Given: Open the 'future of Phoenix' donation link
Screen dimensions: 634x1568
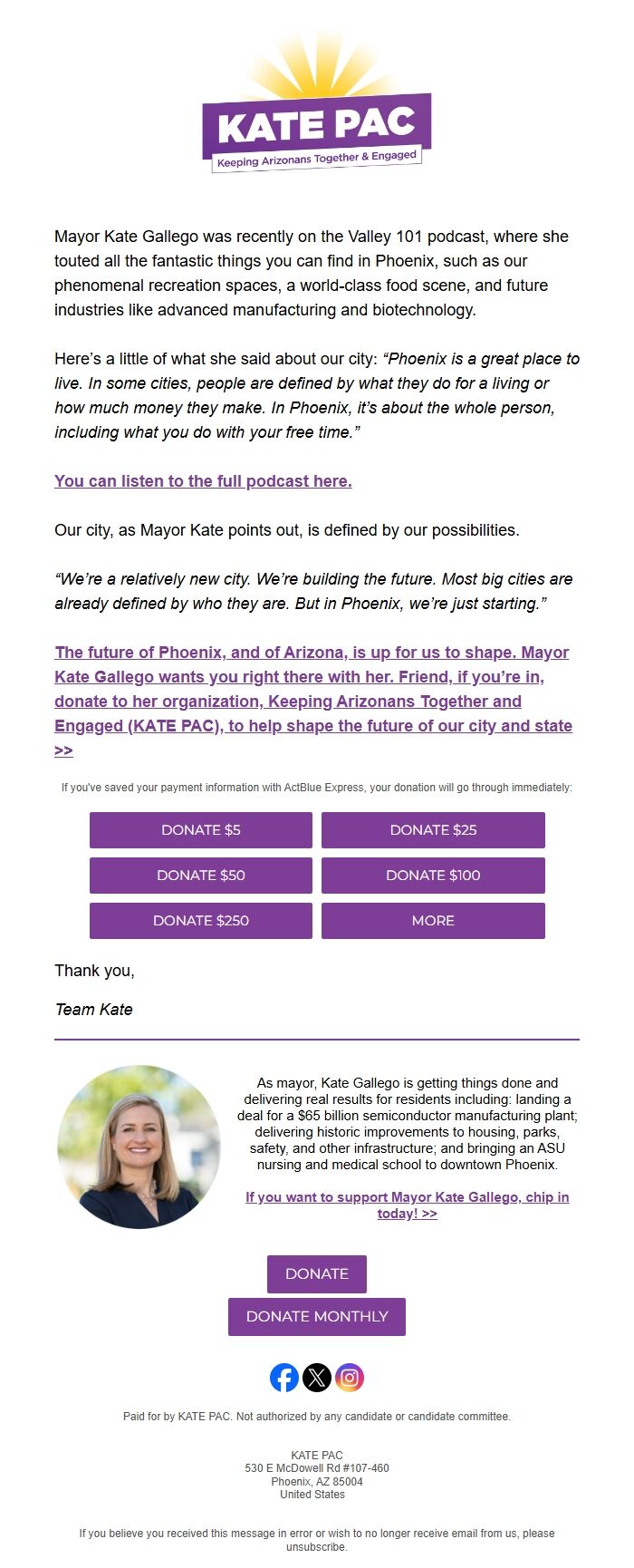Looking at the screenshot, I should click(313, 689).
